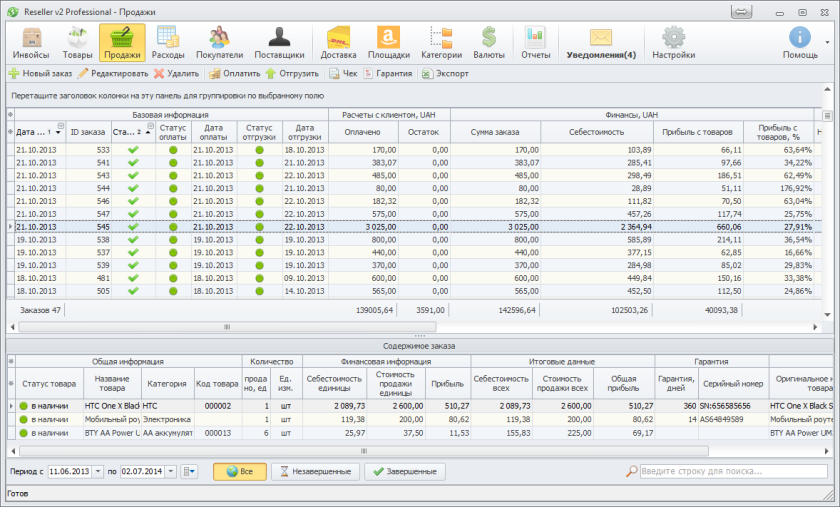840x507 pixels.
Task: Open the period start date dropdown
Action: [x=98, y=471]
